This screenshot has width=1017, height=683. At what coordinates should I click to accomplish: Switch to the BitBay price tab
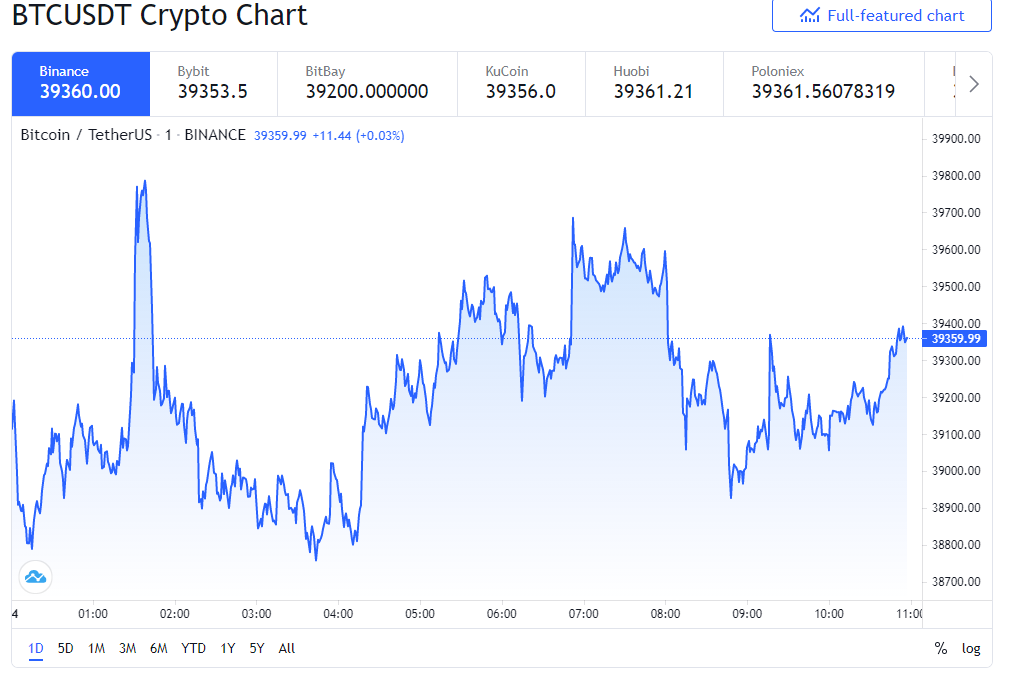(367, 84)
